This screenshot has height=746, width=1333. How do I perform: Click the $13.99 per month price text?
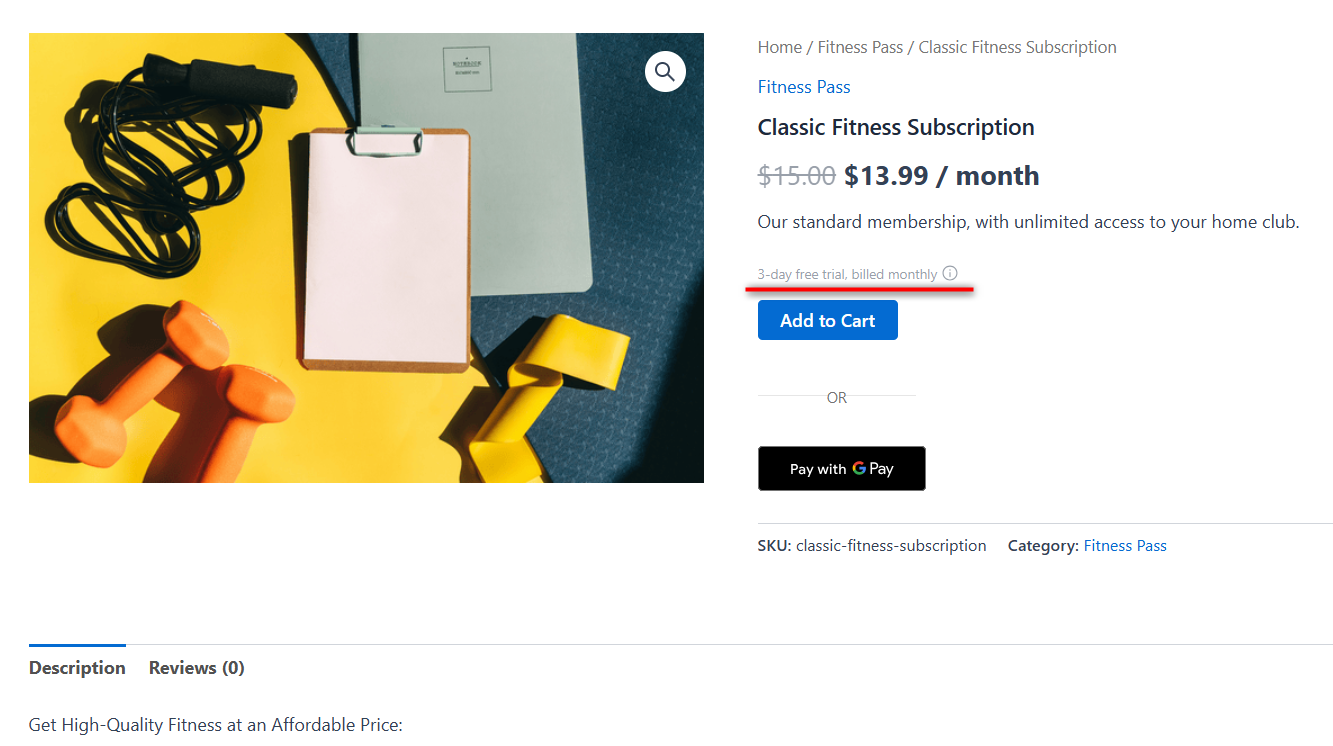click(x=941, y=175)
